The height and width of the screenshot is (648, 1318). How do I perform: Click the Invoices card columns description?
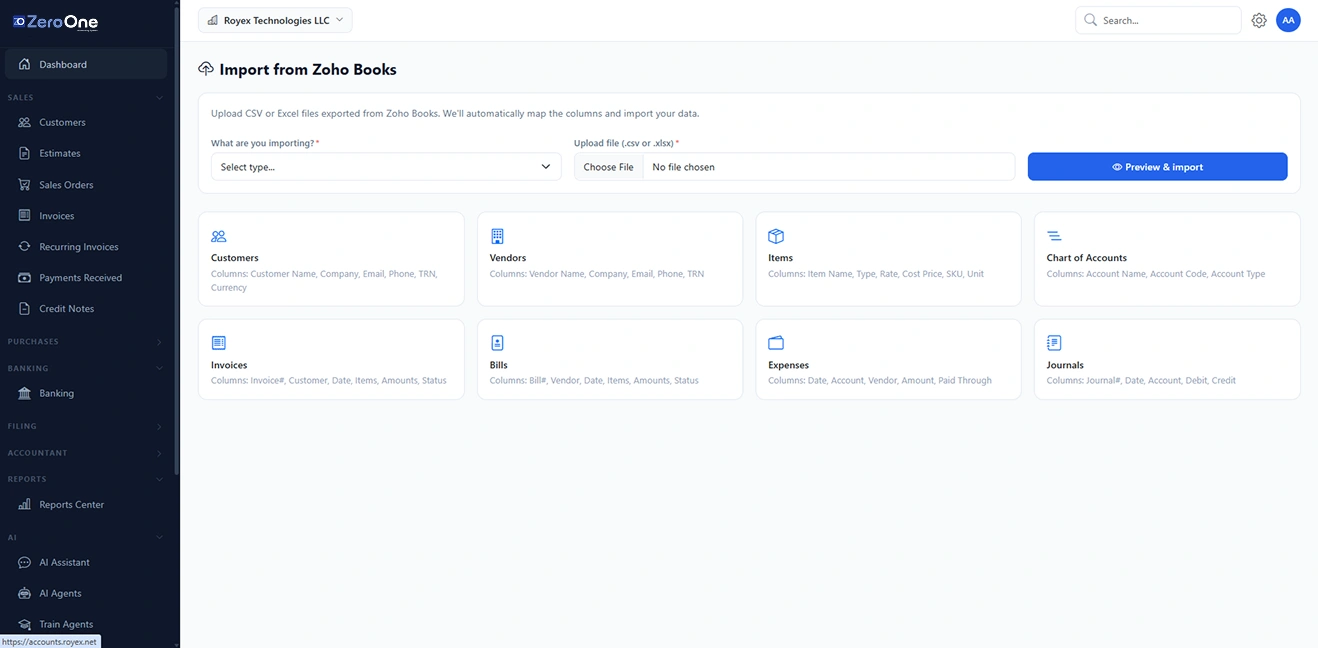[x=329, y=380]
